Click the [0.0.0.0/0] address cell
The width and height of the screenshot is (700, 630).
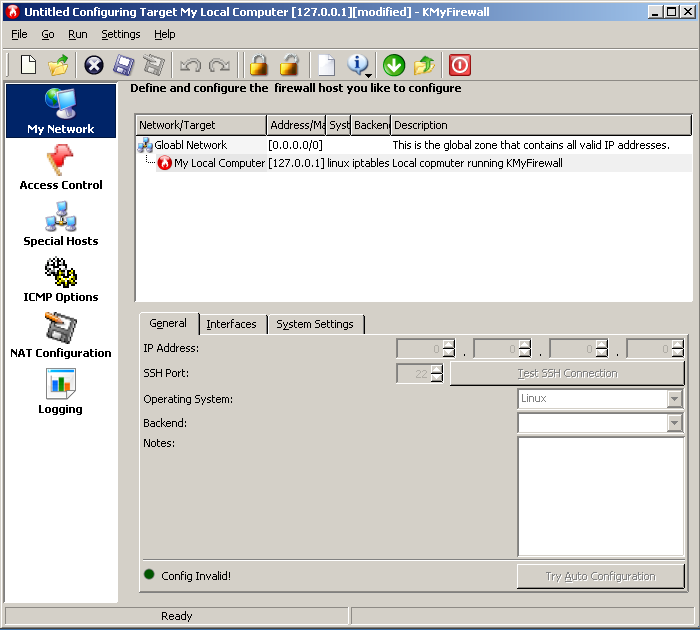[295, 145]
